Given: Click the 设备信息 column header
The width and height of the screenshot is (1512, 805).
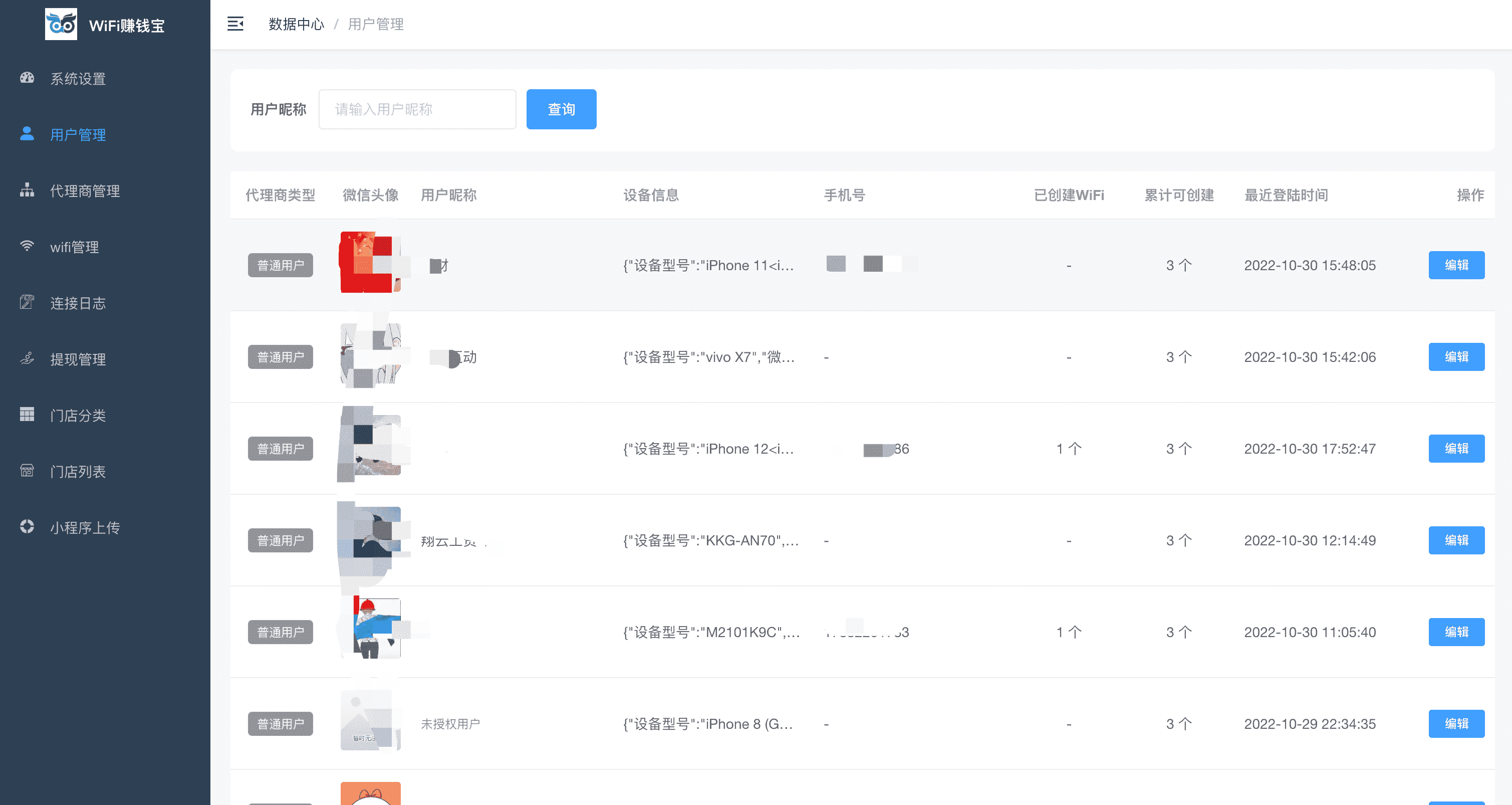Looking at the screenshot, I should coord(651,195).
